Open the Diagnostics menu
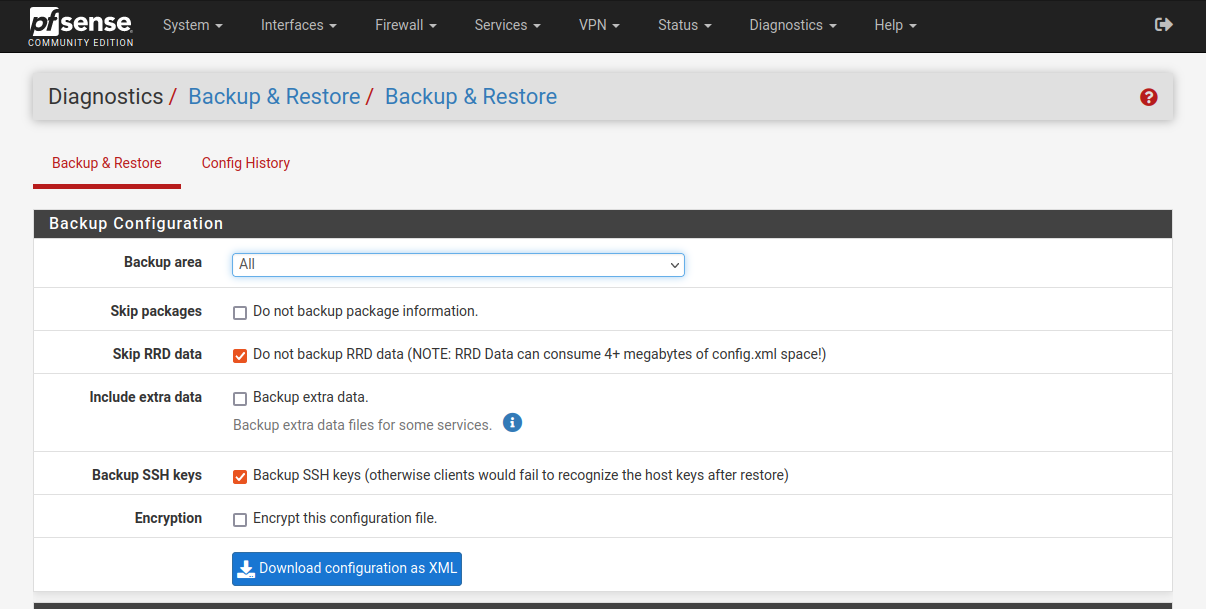Screen dimensions: 1206x609 coord(793,25)
